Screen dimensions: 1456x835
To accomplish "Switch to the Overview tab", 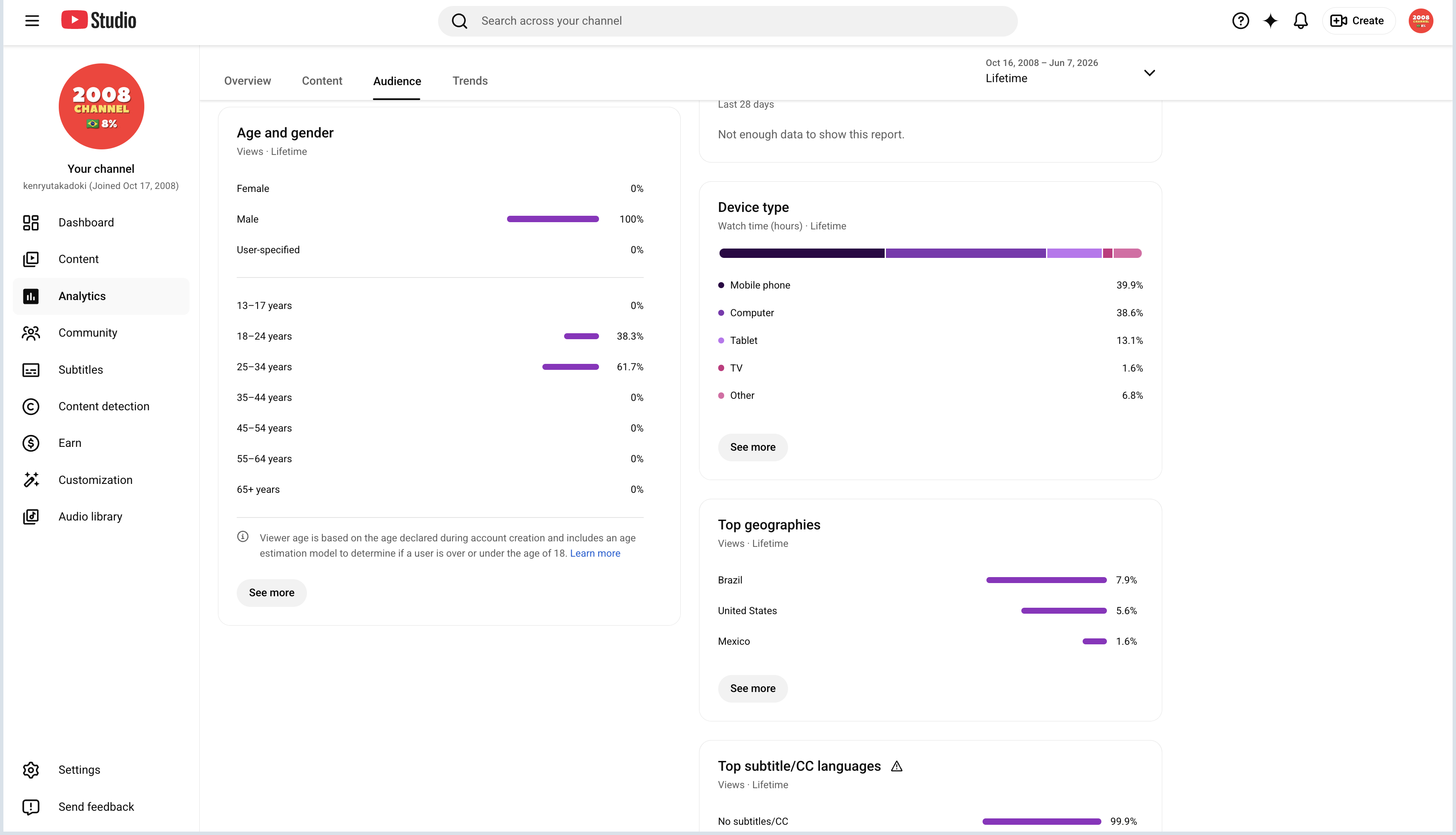I will coord(247,81).
